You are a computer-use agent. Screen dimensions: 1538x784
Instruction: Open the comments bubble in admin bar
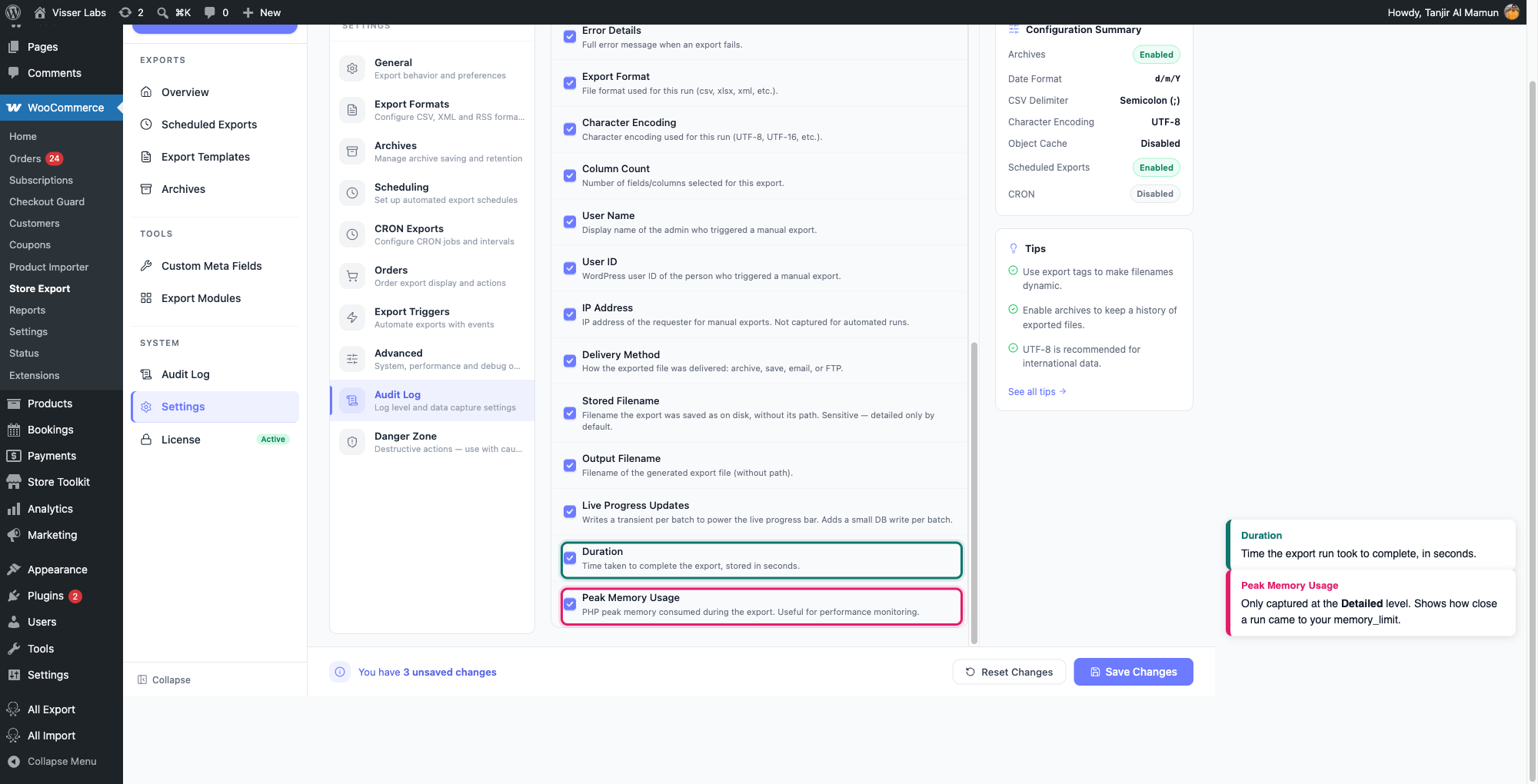(216, 12)
